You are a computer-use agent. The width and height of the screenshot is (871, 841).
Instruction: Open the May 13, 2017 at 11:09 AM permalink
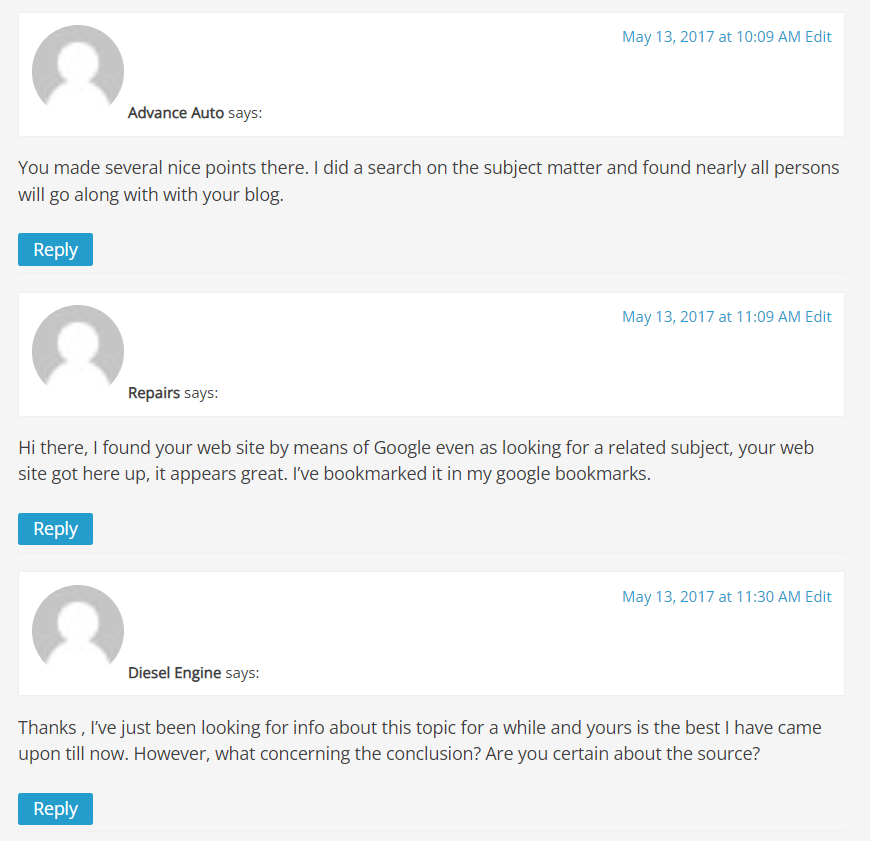711,317
